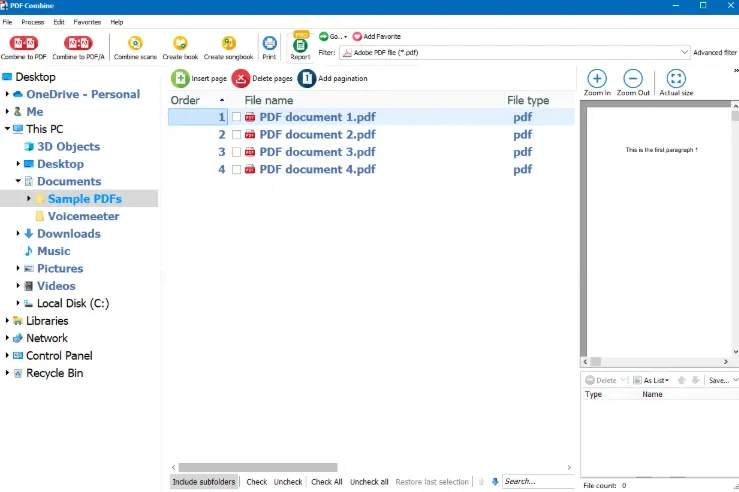The width and height of the screenshot is (739, 492).
Task: Click the preview vertical scrollbar thumb
Action: click(x=735, y=115)
